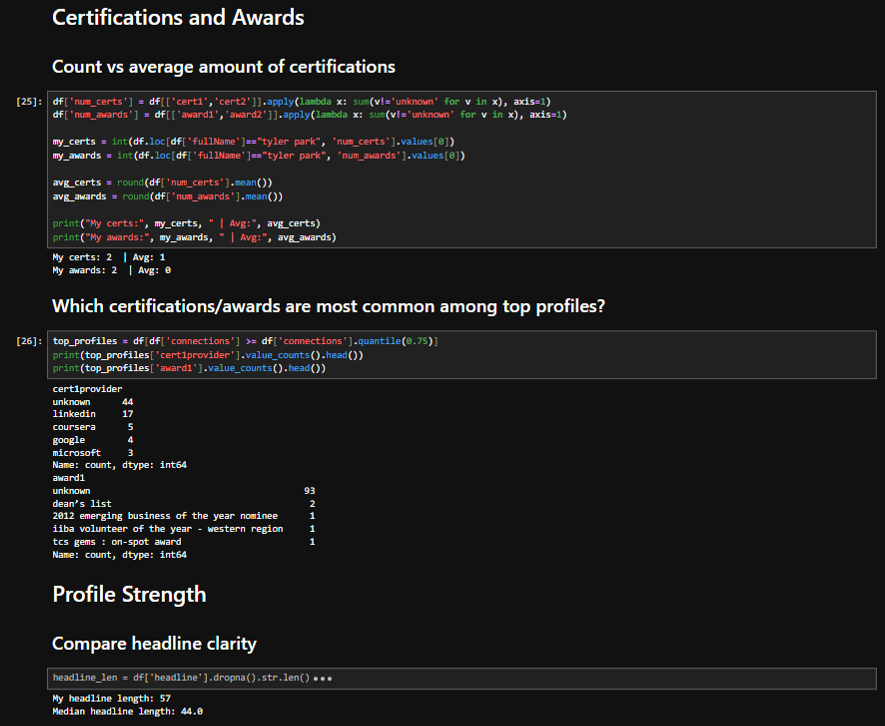The image size is (885, 726).
Task: Click the cert1provider value_counts print line
Action: tap(208, 355)
